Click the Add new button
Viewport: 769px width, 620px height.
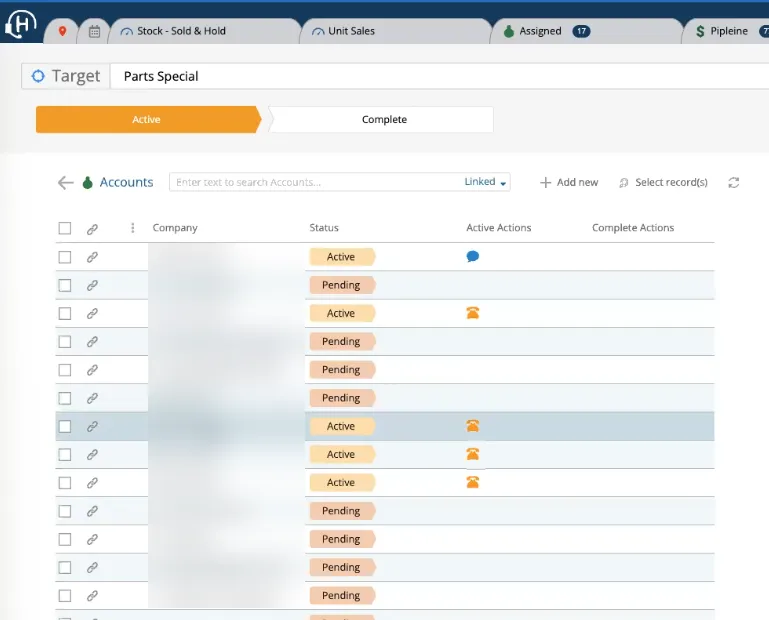[x=569, y=182]
